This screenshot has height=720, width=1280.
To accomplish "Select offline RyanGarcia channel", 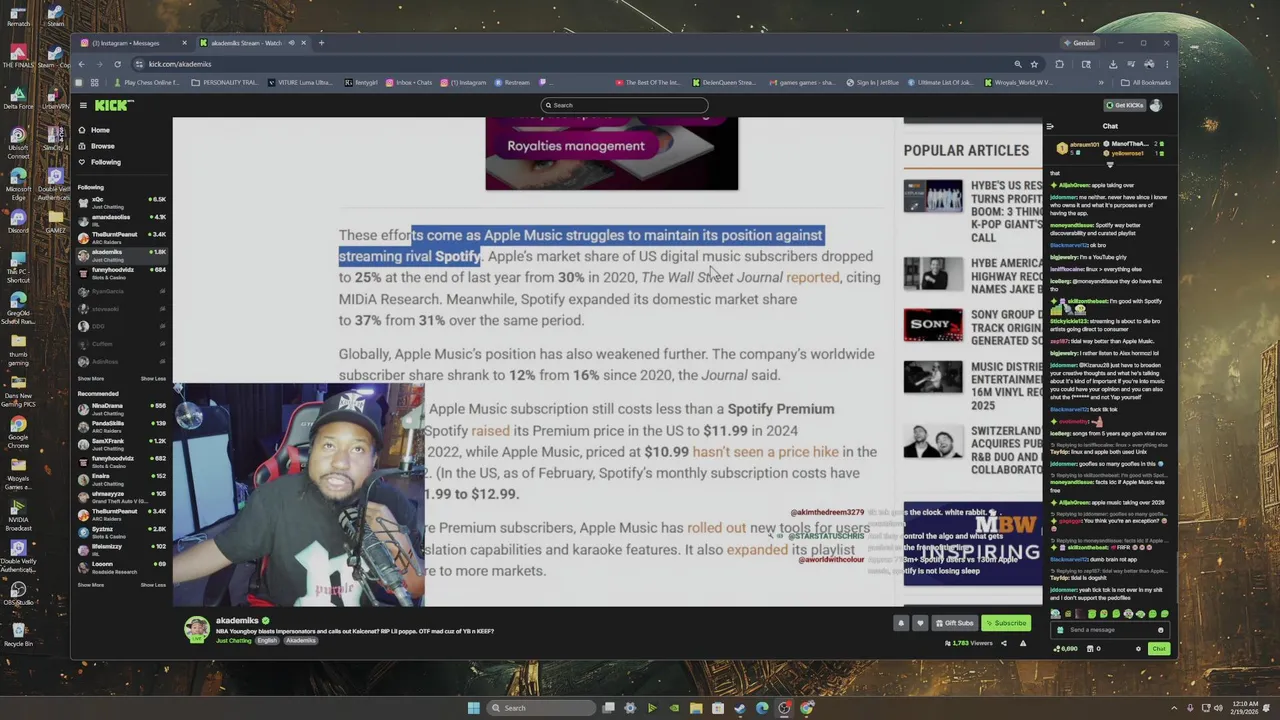I will pyautogui.click(x=120, y=291).
